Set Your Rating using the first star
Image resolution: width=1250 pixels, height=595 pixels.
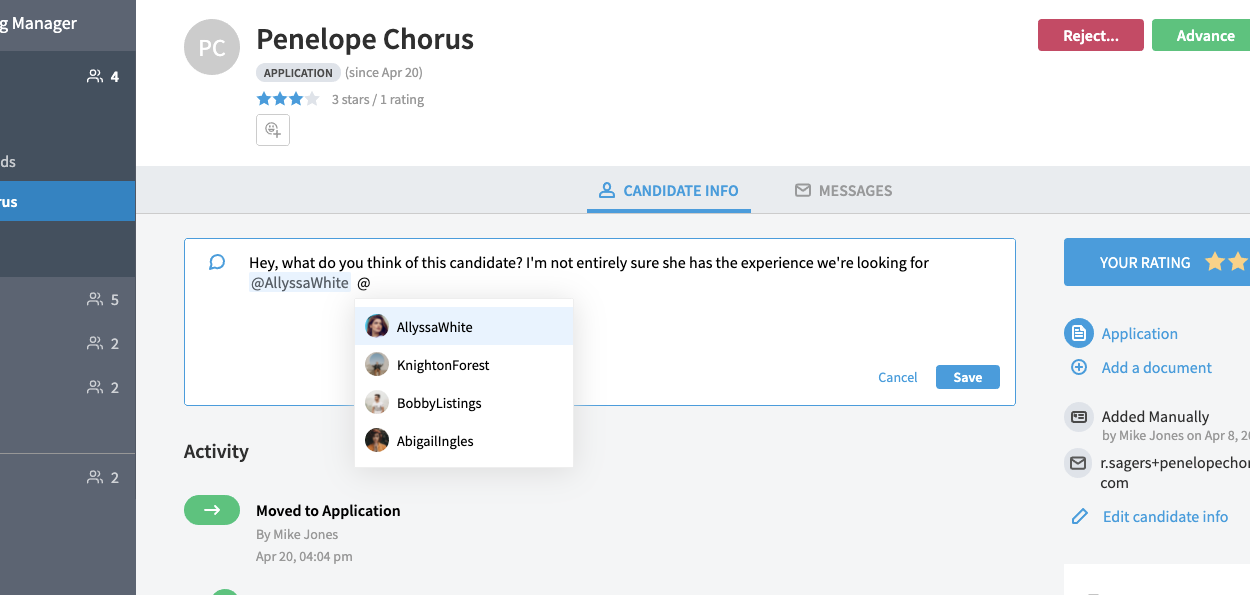click(x=1215, y=262)
